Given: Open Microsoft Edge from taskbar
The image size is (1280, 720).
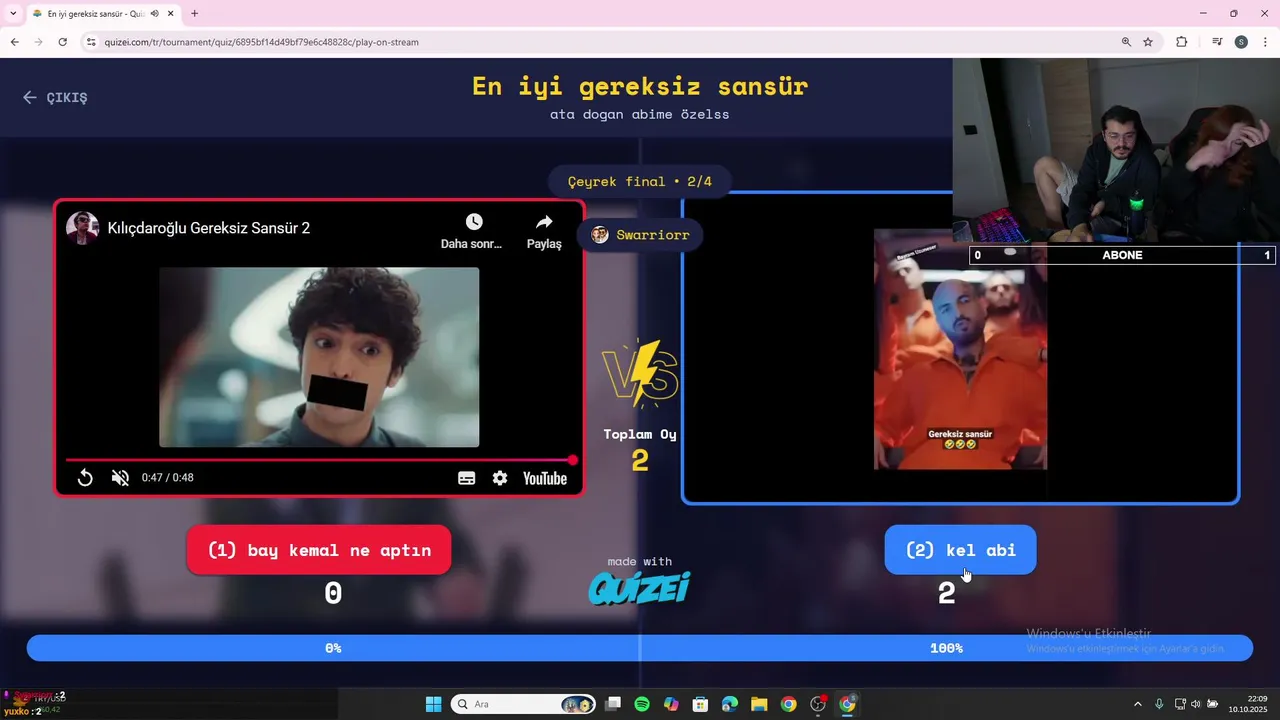Looking at the screenshot, I should pyautogui.click(x=730, y=704).
